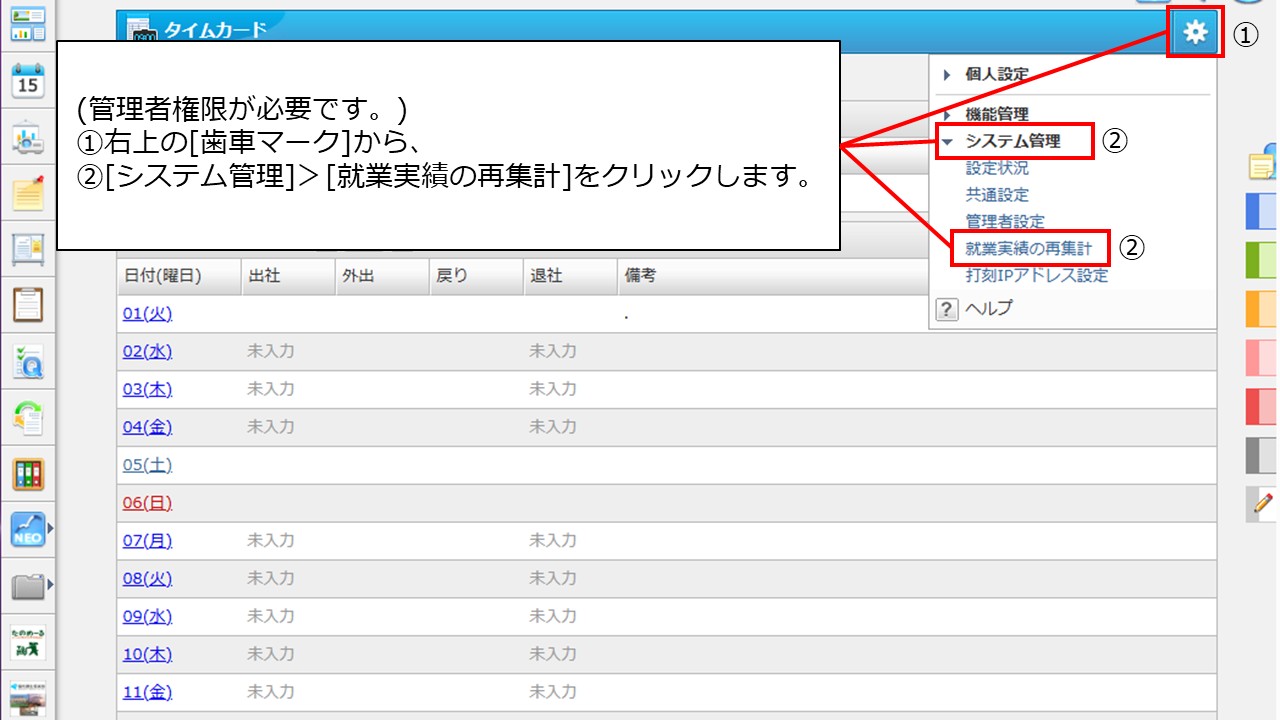This screenshot has width=1280, height=720.
Task: Open the 11(金) date link
Action: (x=147, y=692)
